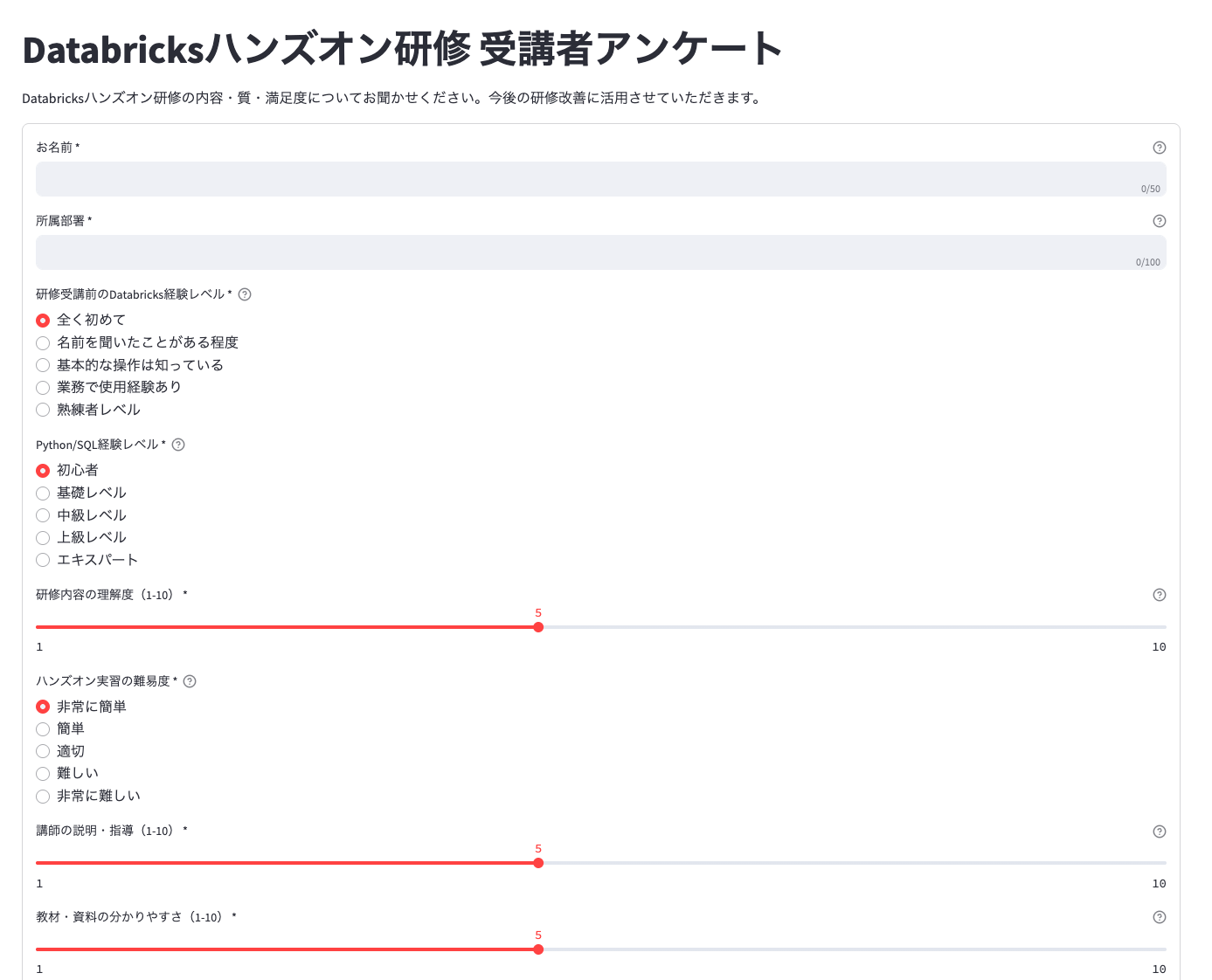Select 業務で使用経験あり option
This screenshot has width=1212, height=980.
pyautogui.click(x=43, y=388)
